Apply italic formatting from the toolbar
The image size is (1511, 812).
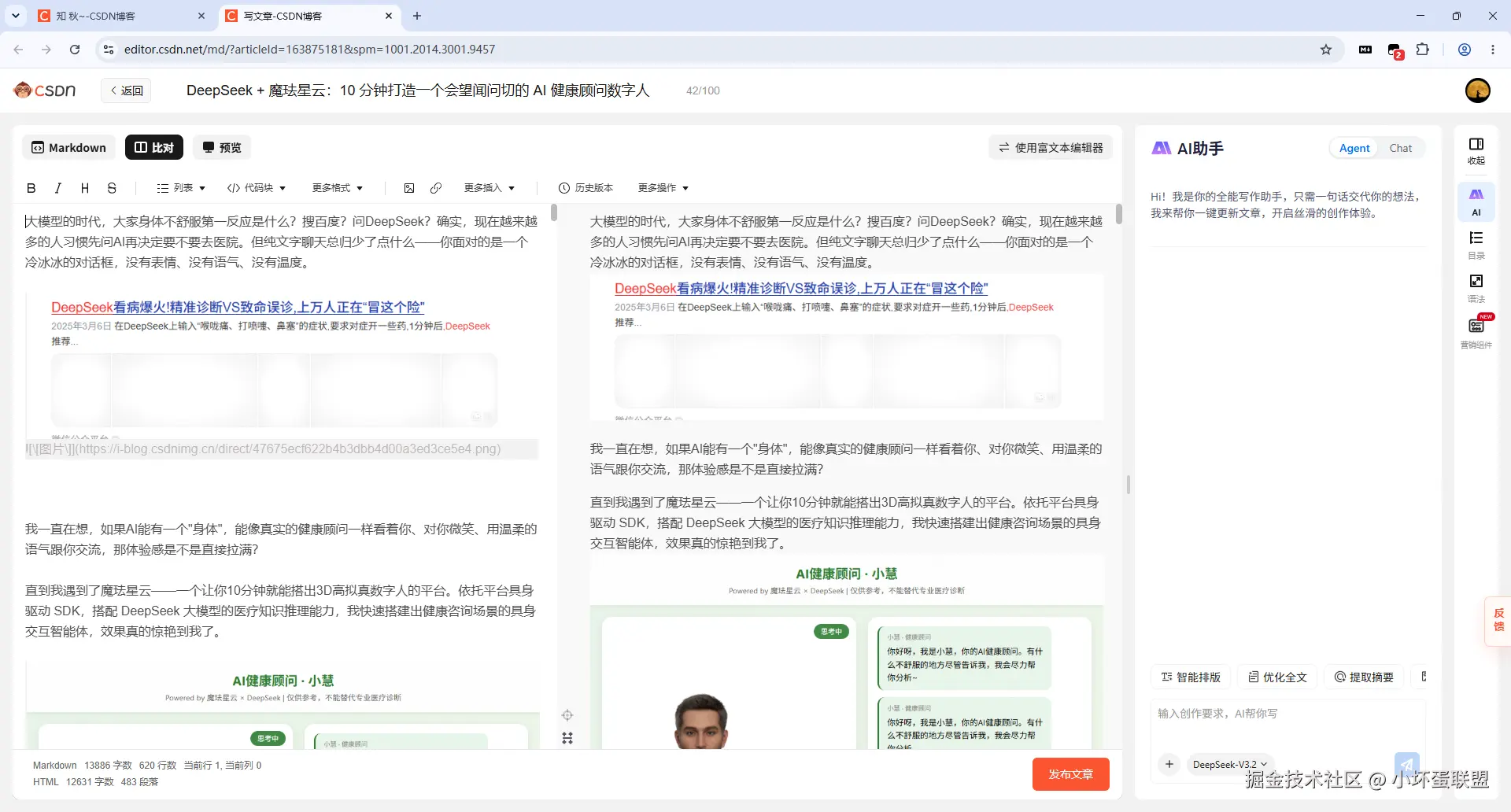click(57, 188)
